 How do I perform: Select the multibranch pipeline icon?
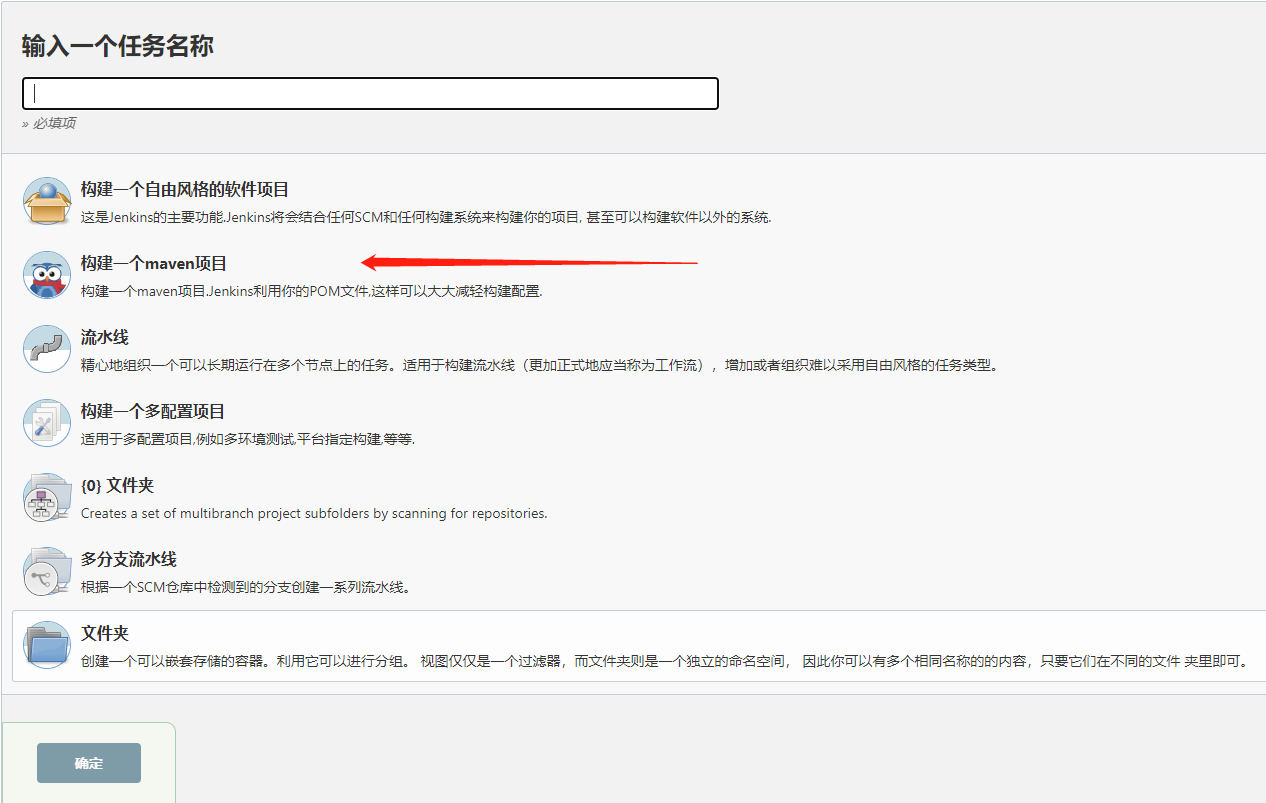point(47,571)
